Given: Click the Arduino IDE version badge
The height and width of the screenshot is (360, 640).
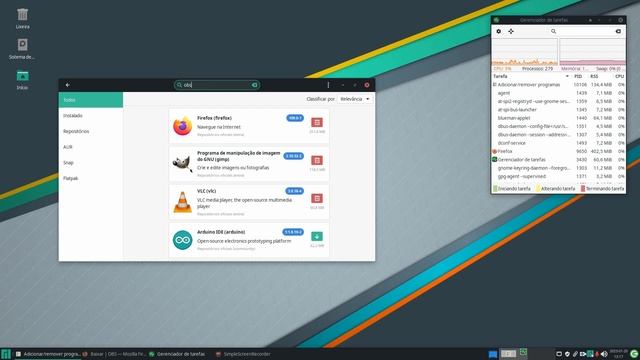Looking at the screenshot, I should click(293, 232).
